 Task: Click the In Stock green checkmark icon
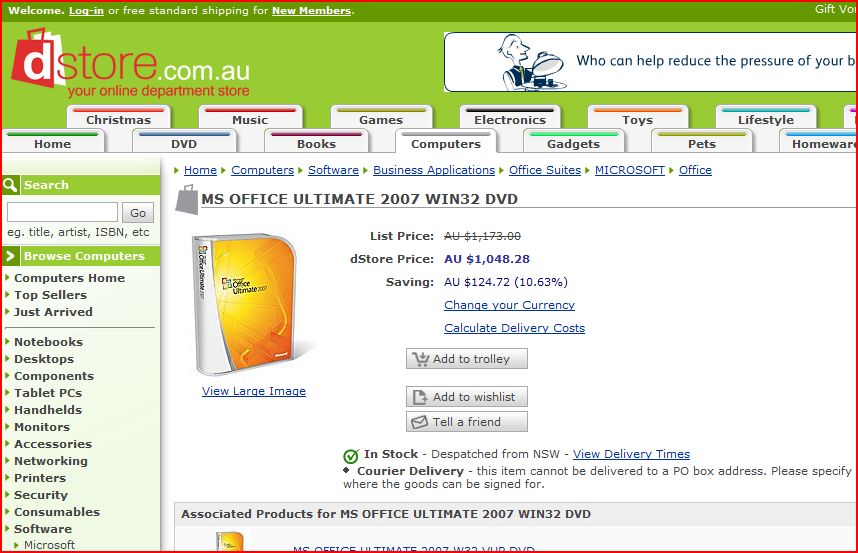350,455
